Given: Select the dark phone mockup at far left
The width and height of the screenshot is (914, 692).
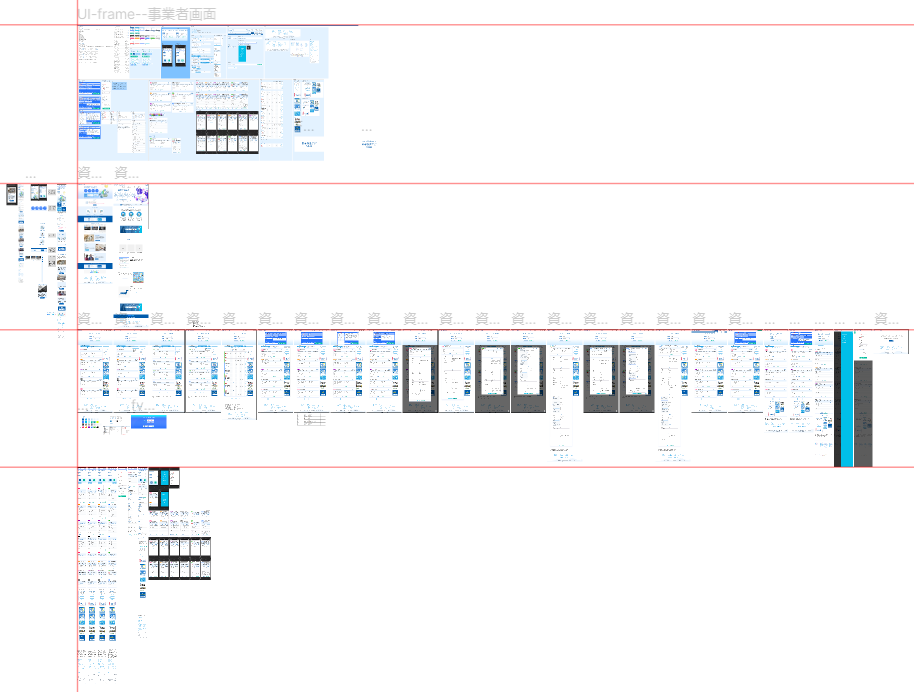Looking at the screenshot, I should [x=12, y=195].
